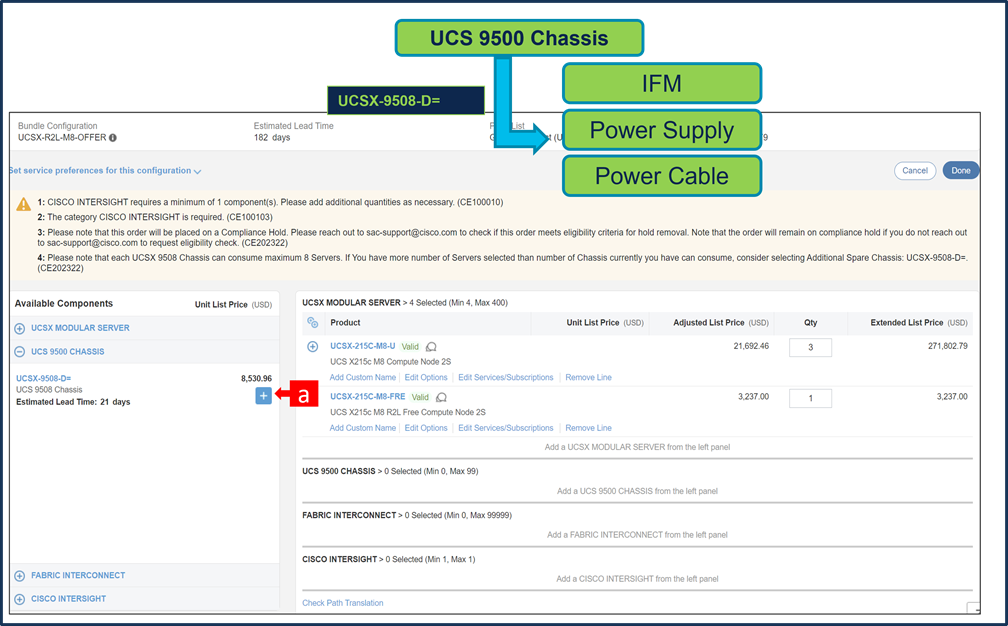
Task: Click Add Custom Name for UCSX-215C-M8-FRE
Action: [x=363, y=428]
